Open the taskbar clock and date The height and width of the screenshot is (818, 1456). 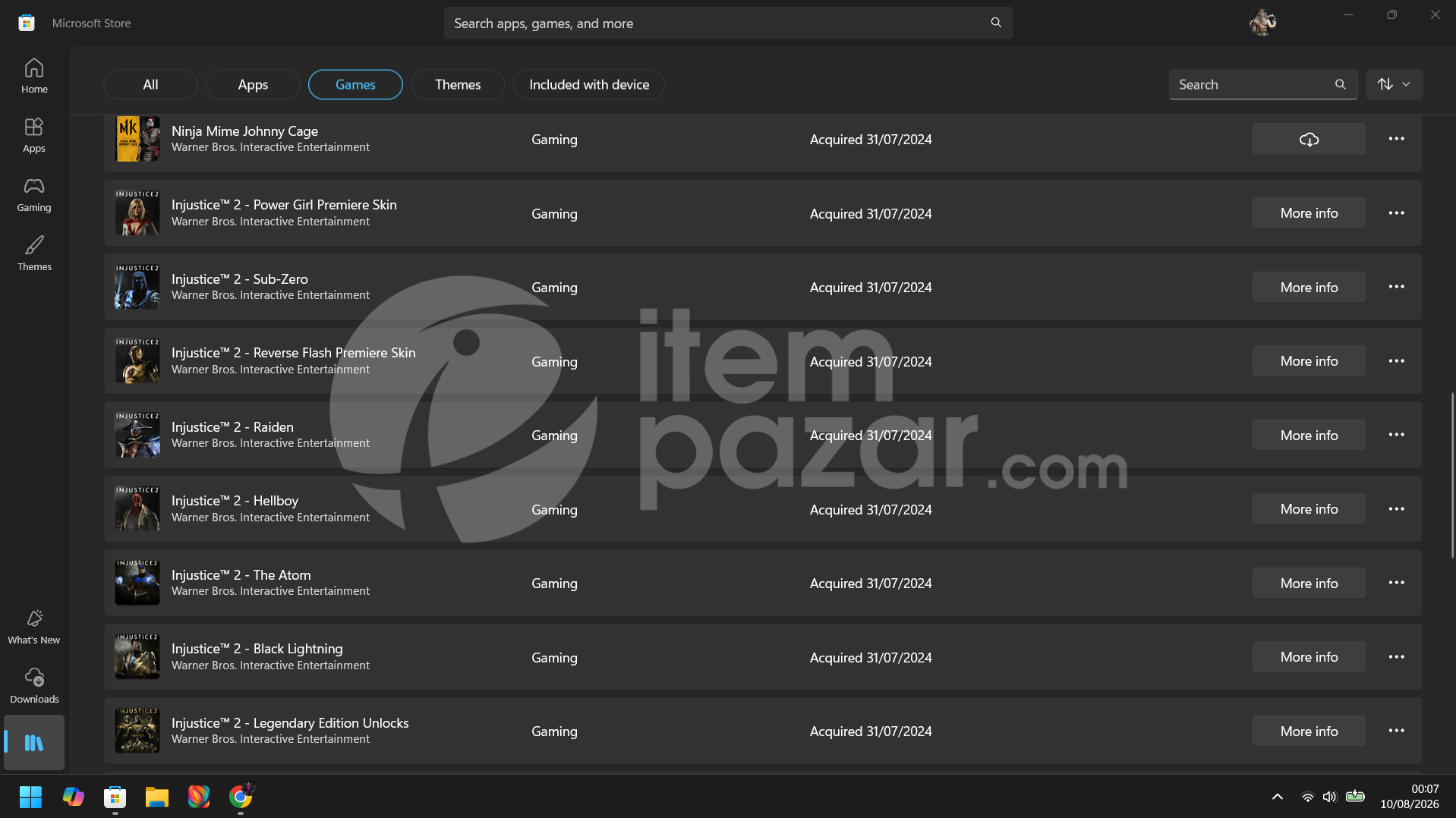1409,797
